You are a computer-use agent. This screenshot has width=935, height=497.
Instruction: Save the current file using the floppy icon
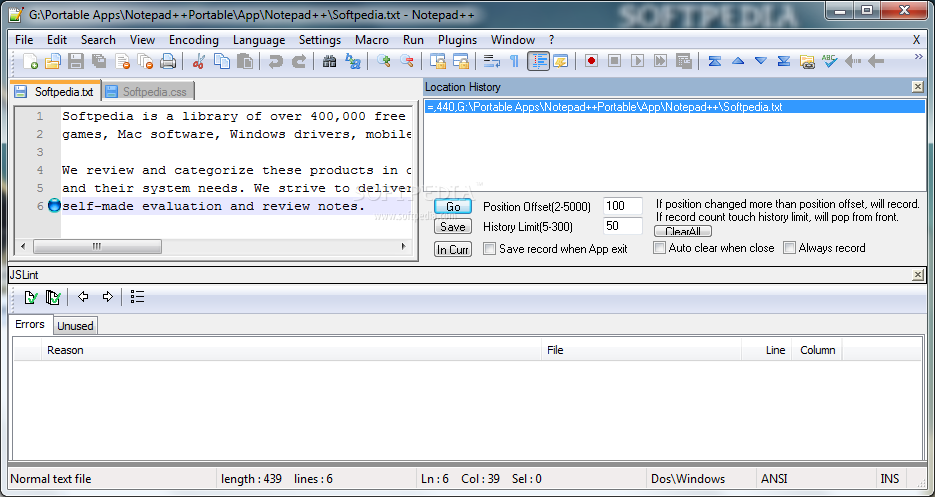click(76, 61)
